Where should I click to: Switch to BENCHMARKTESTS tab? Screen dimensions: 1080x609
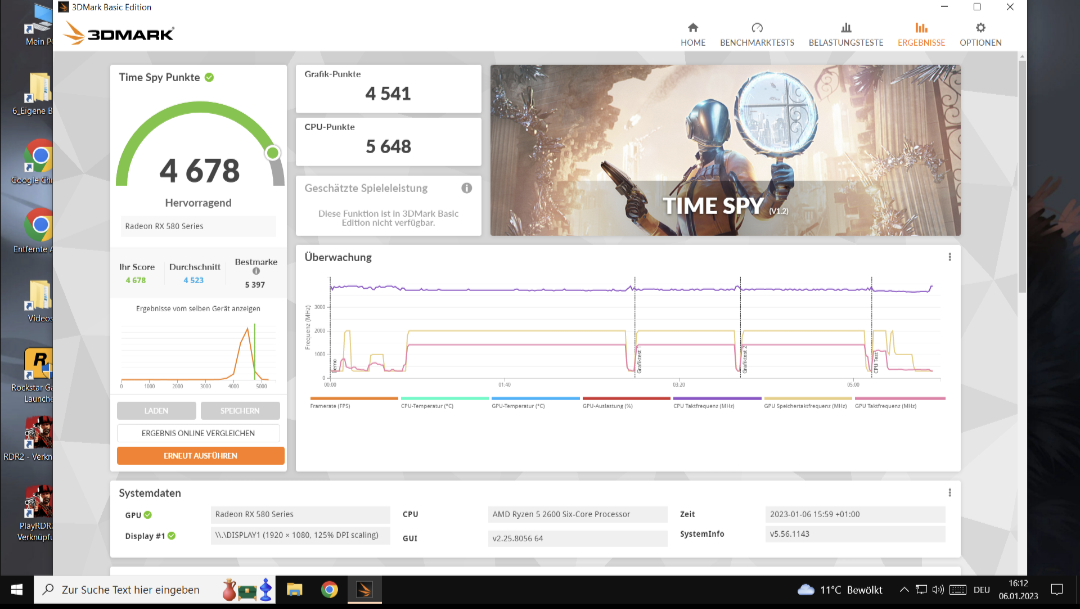click(757, 34)
